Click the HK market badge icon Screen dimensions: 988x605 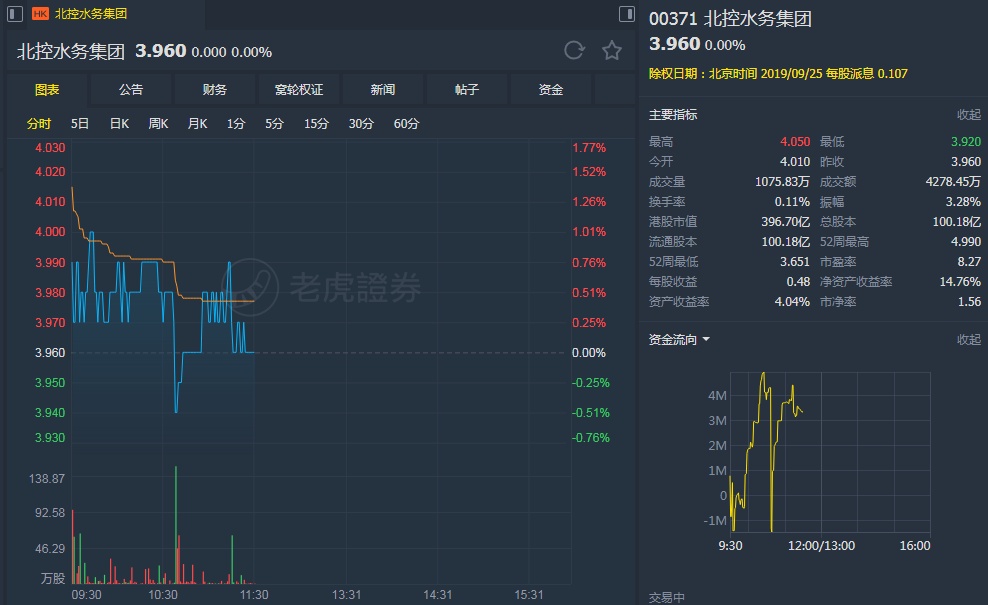[x=40, y=13]
